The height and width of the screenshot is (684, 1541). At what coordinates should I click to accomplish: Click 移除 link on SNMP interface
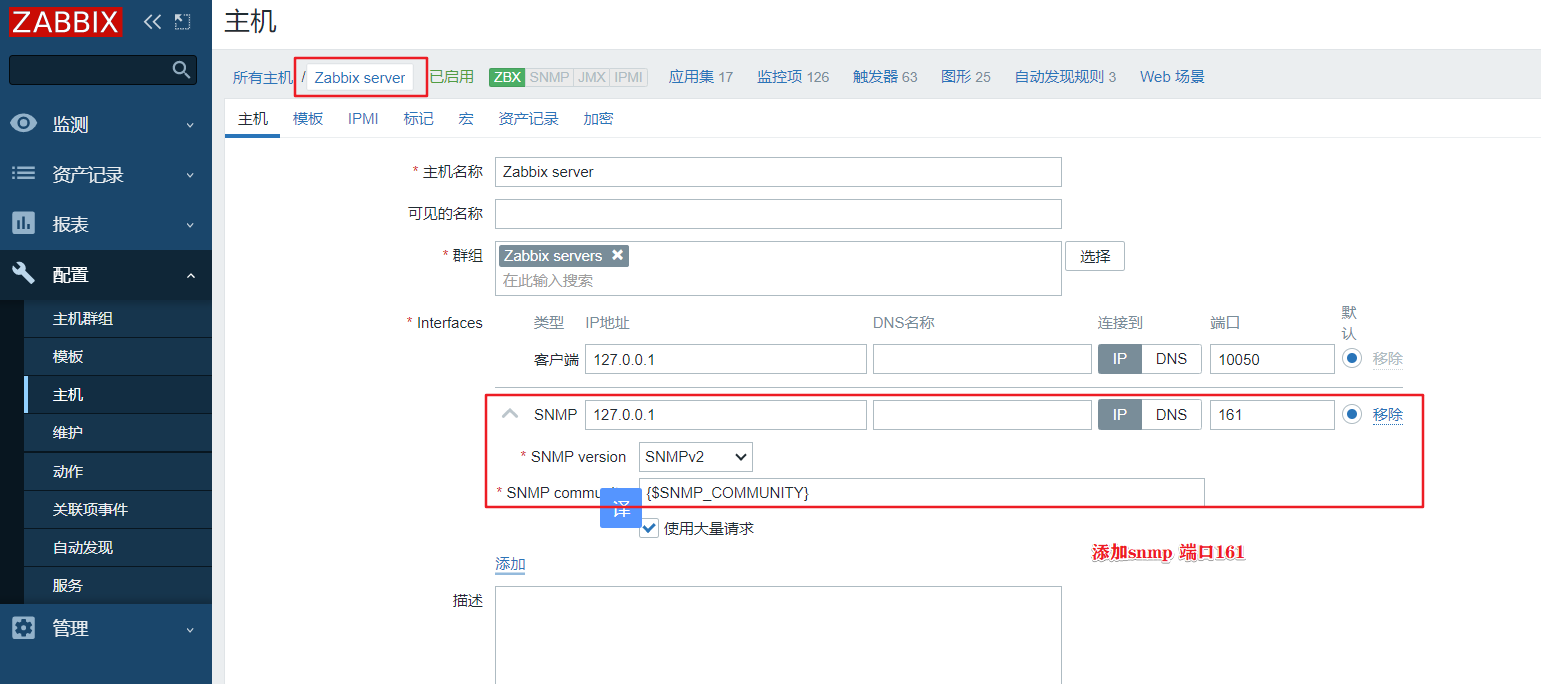(1388, 414)
